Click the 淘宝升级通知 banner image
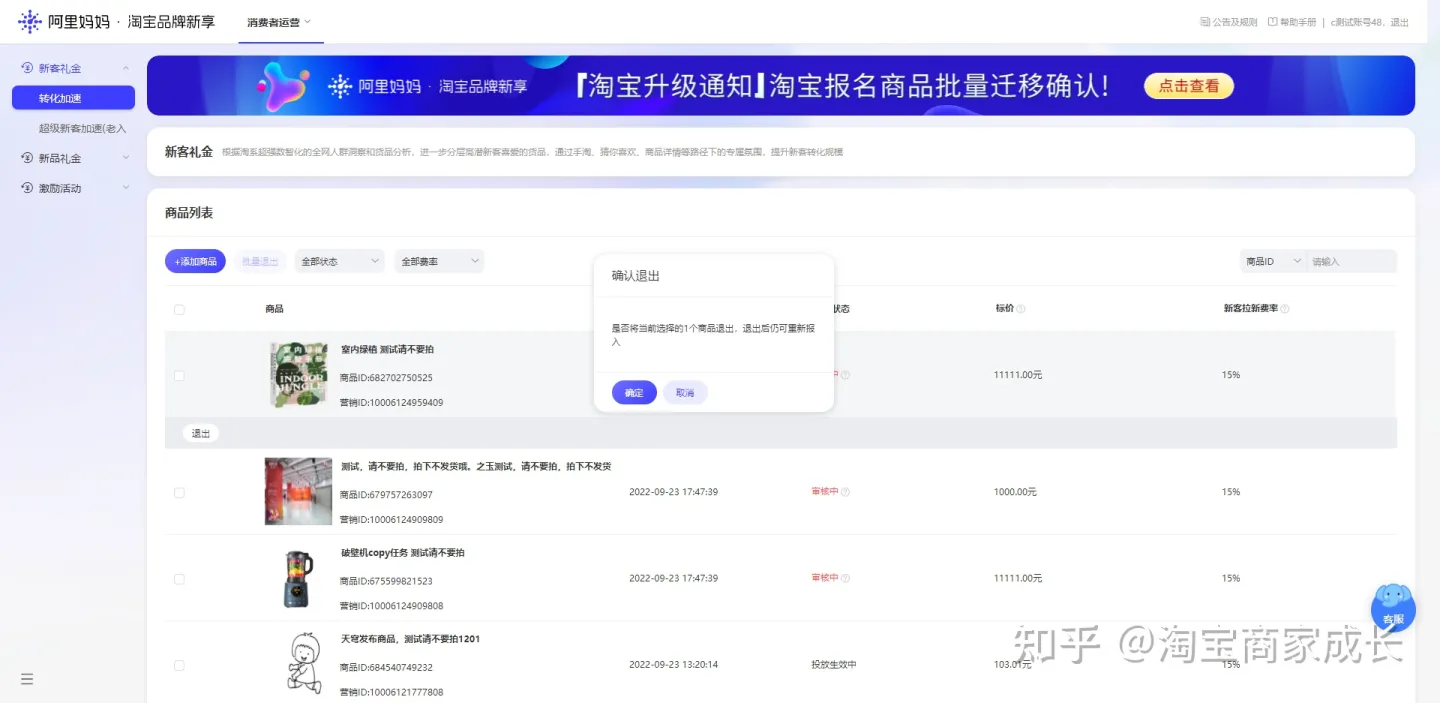Screen dimensions: 1440x703 [x=780, y=86]
